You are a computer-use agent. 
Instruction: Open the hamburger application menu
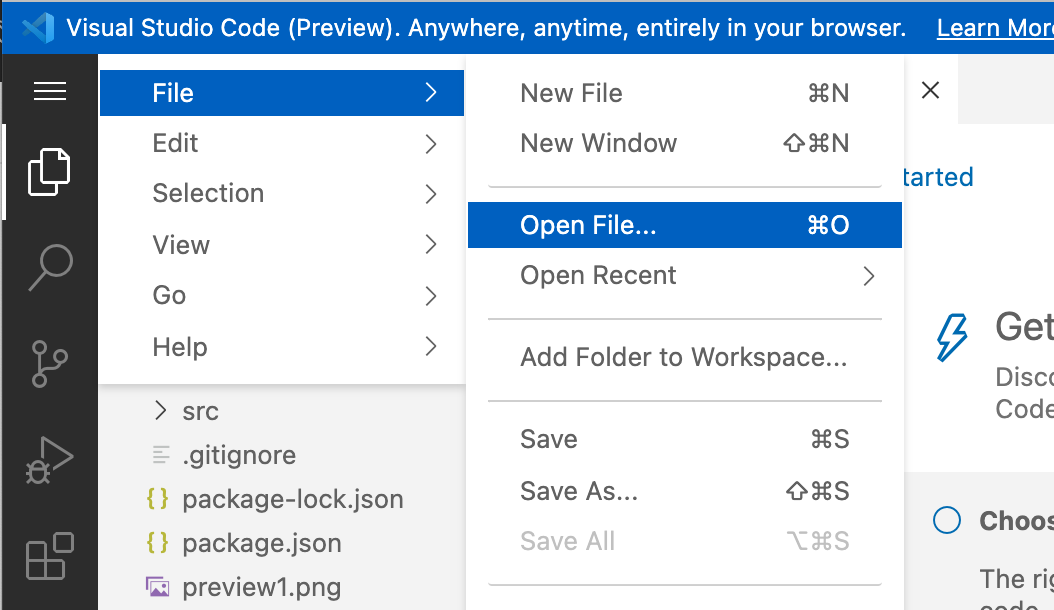coord(50,91)
